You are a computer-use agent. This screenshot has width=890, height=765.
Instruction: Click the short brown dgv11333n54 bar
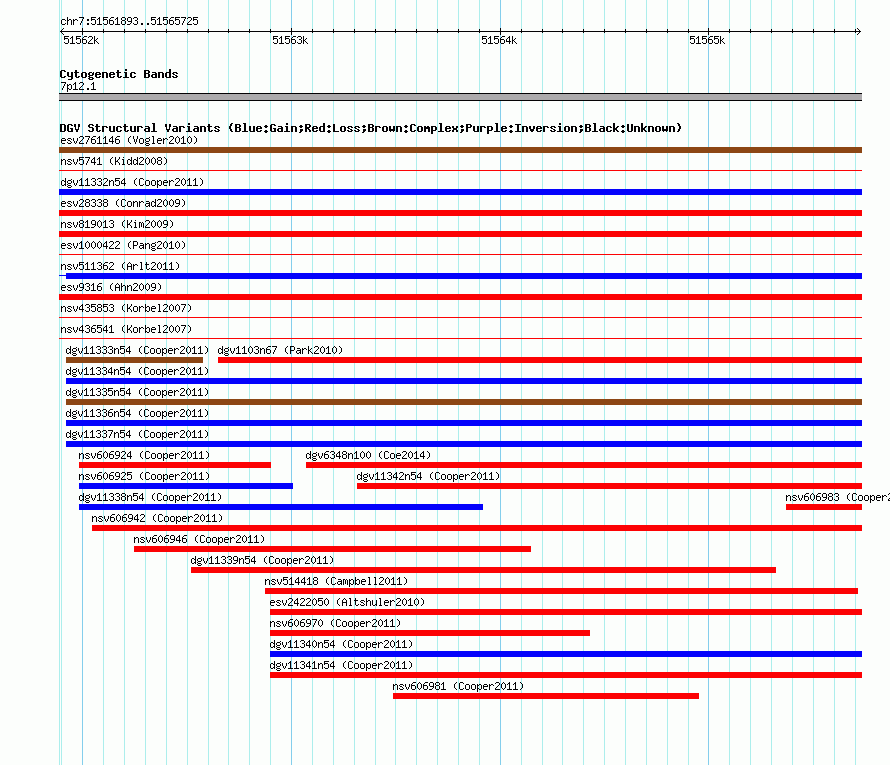135,360
